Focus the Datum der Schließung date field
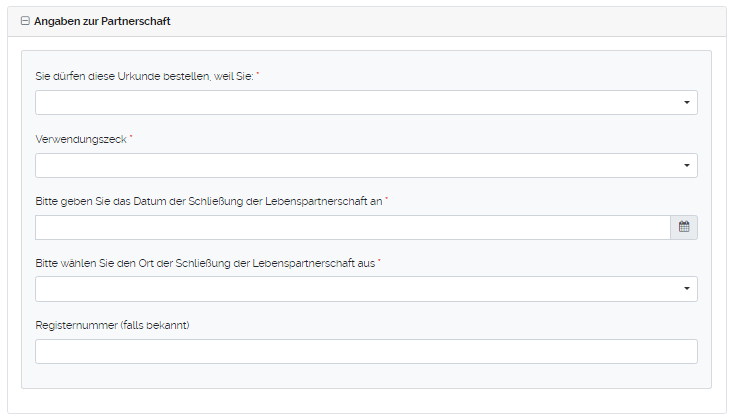This screenshot has height=418, width=734. point(352,227)
